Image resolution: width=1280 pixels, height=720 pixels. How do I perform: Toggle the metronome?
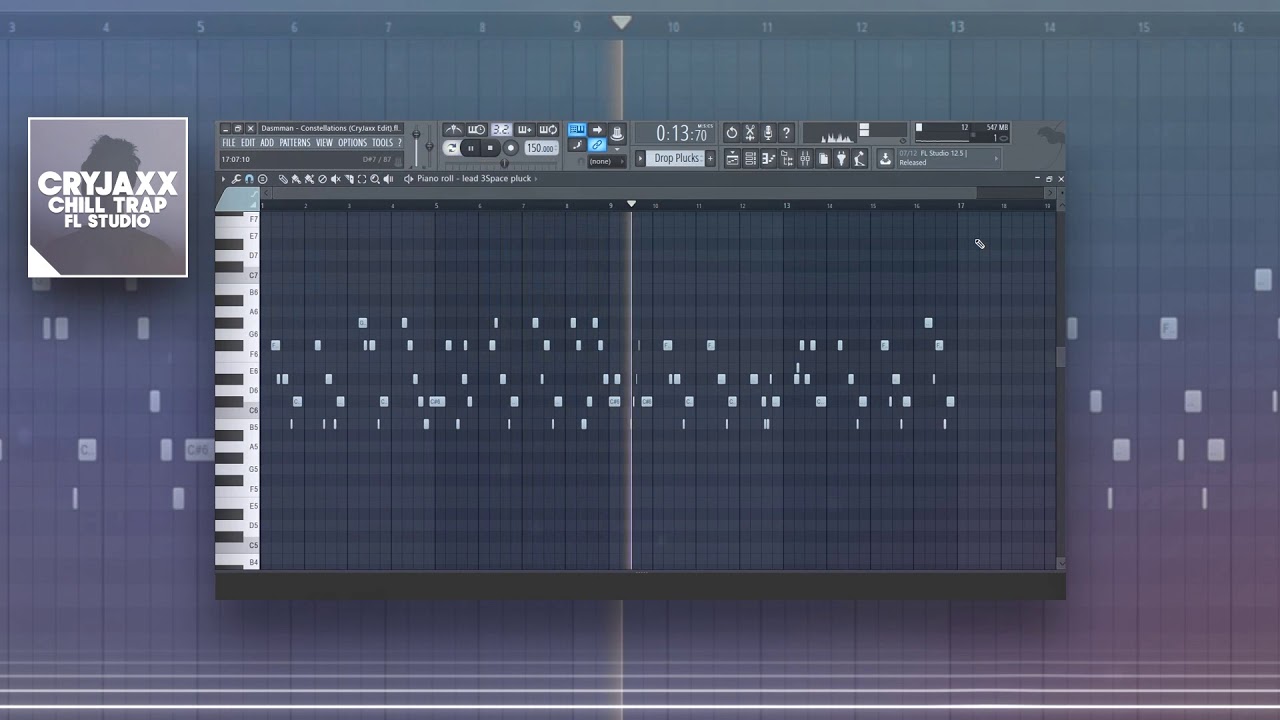pos(453,129)
